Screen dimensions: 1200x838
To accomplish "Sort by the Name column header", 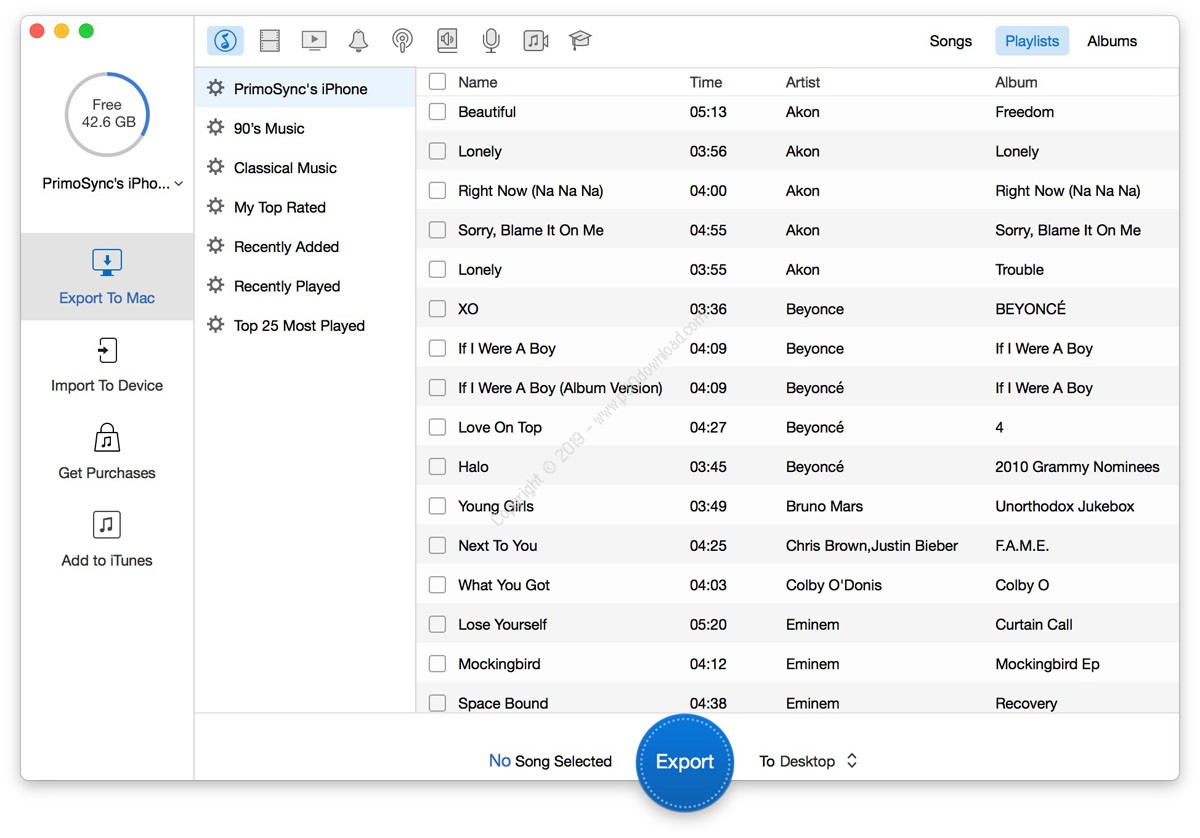I will (x=478, y=82).
